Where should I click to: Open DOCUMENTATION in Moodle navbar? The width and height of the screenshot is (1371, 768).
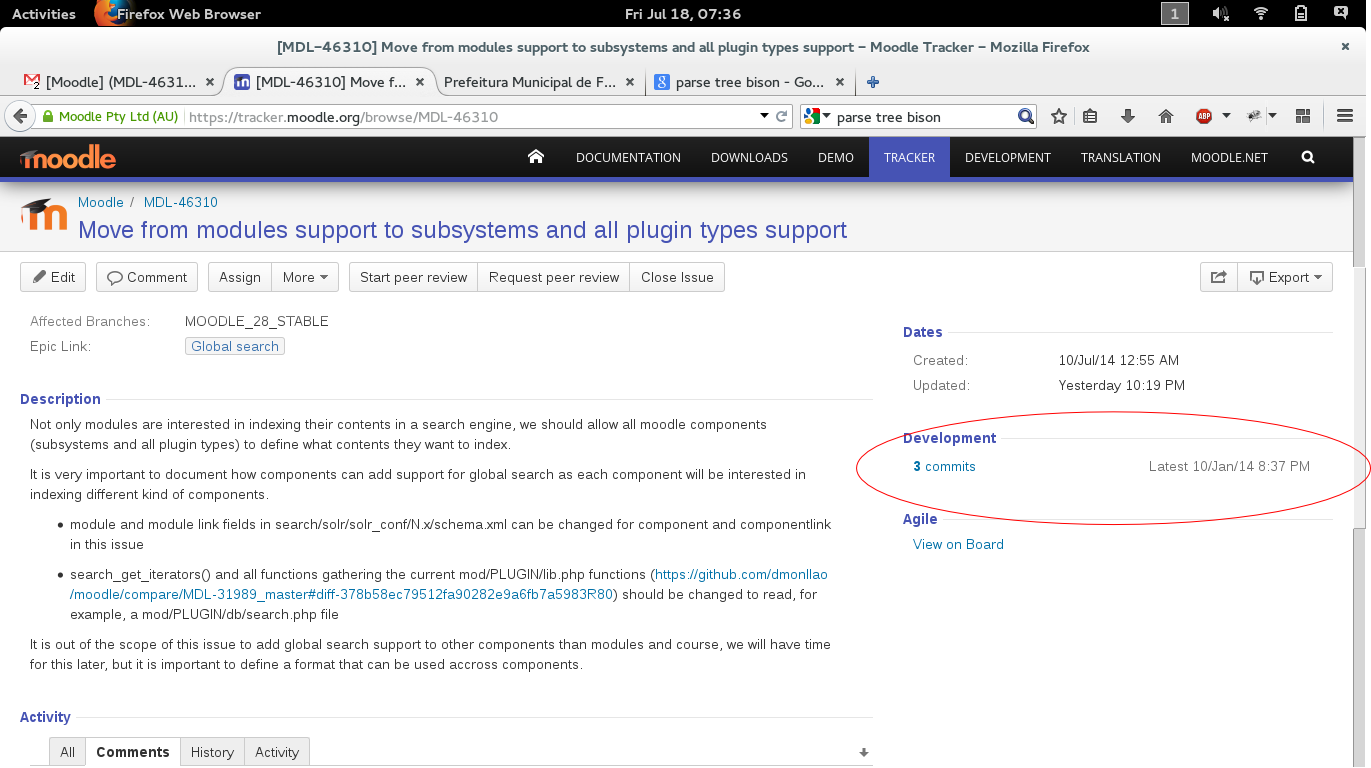pyautogui.click(x=628, y=157)
